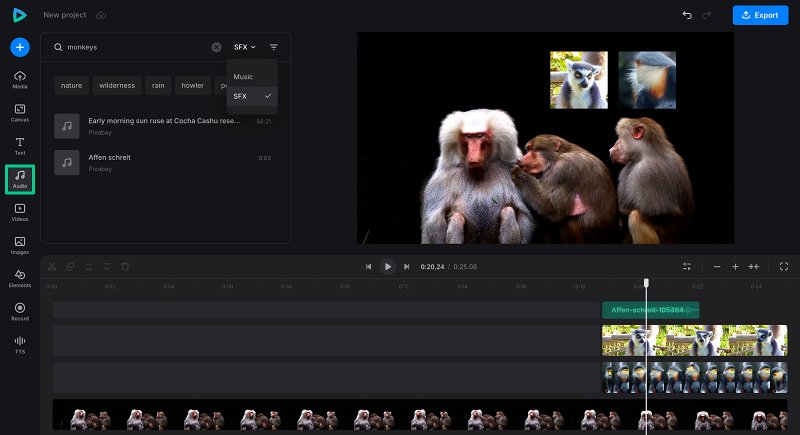800x435 pixels.
Task: Skip to the timeline start
Action: pyautogui.click(x=368, y=267)
